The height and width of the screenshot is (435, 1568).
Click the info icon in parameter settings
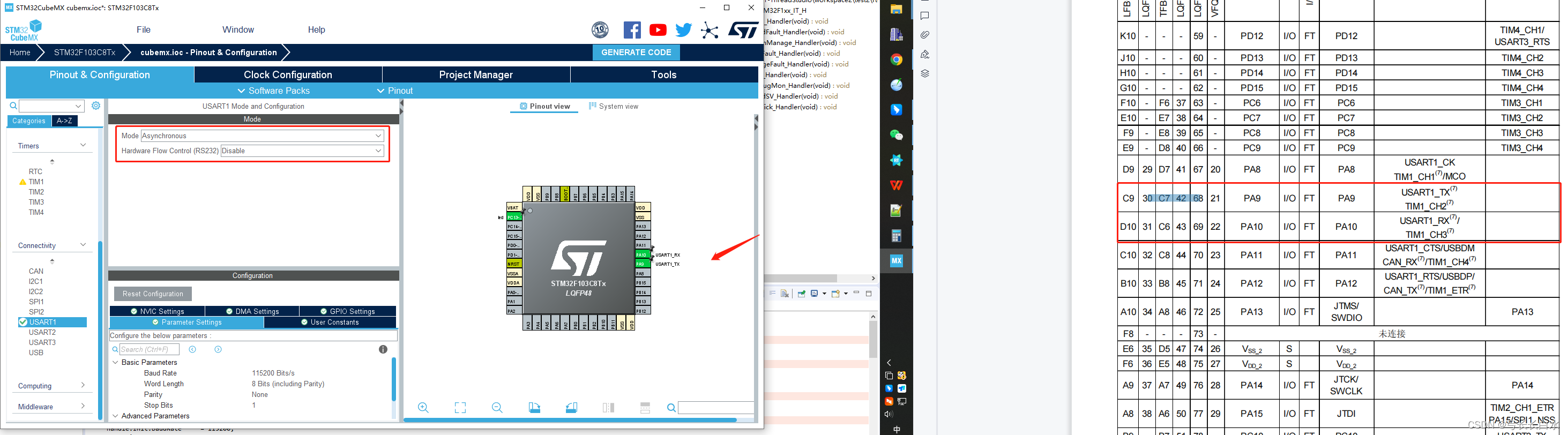(383, 349)
